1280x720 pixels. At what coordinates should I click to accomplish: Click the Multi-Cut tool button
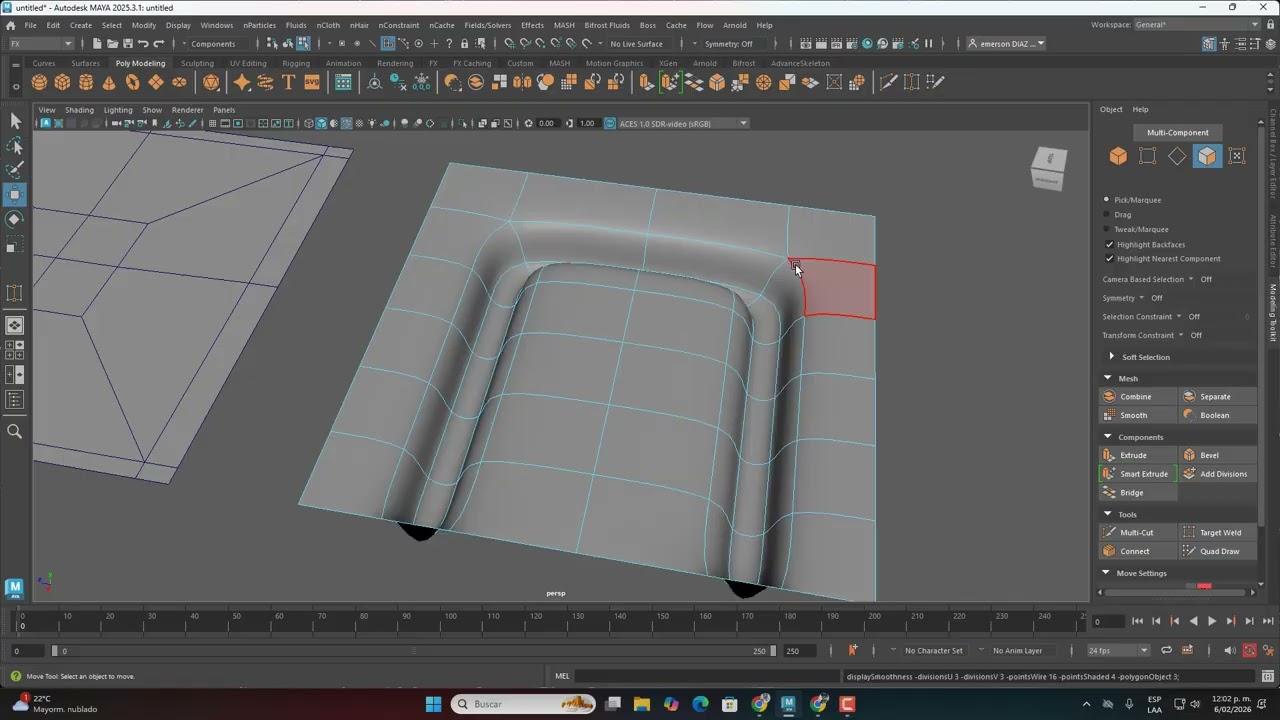(x=1137, y=533)
